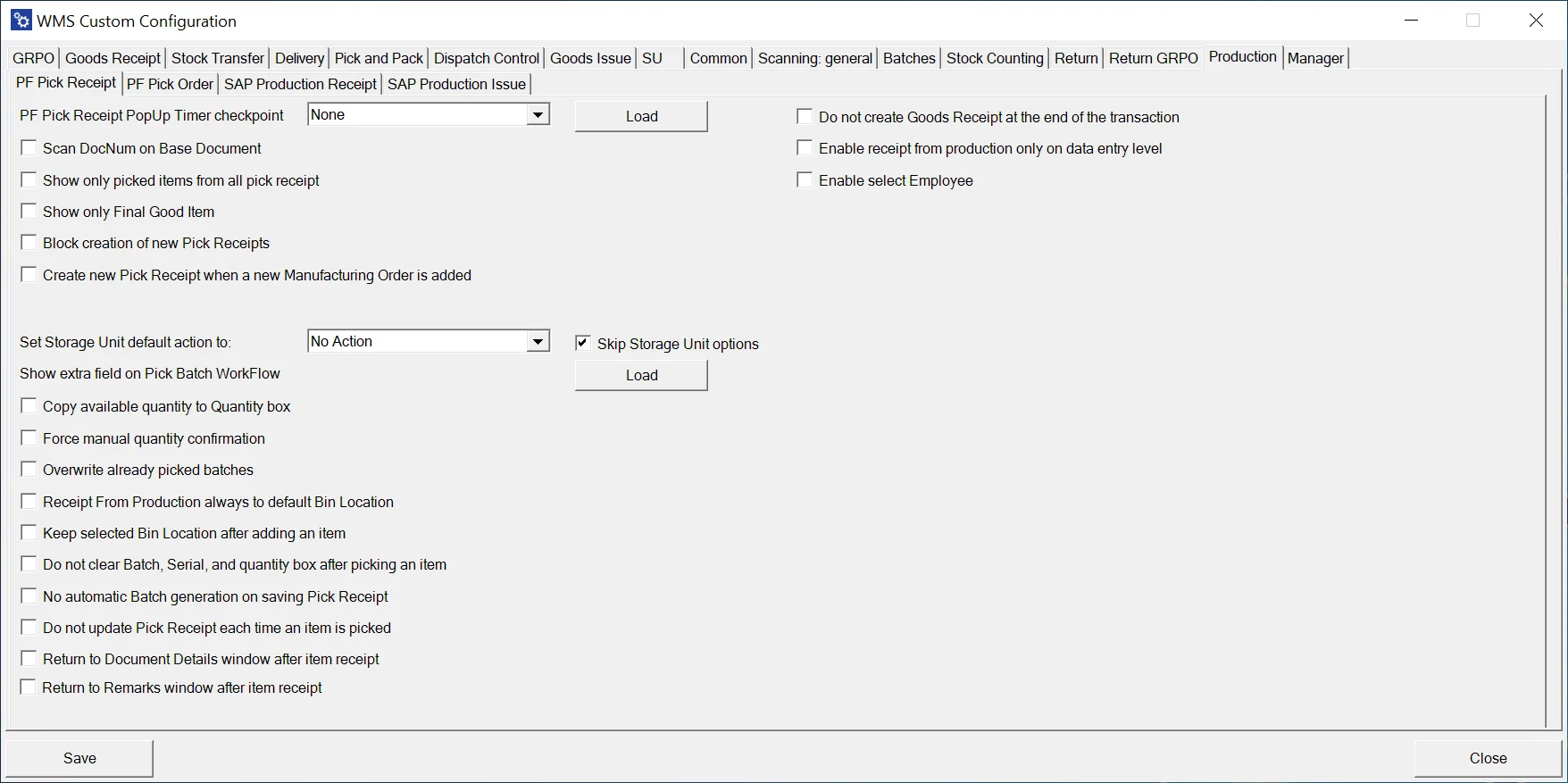This screenshot has height=783, width=1568.
Task: Open the Batches tab
Action: [909, 58]
